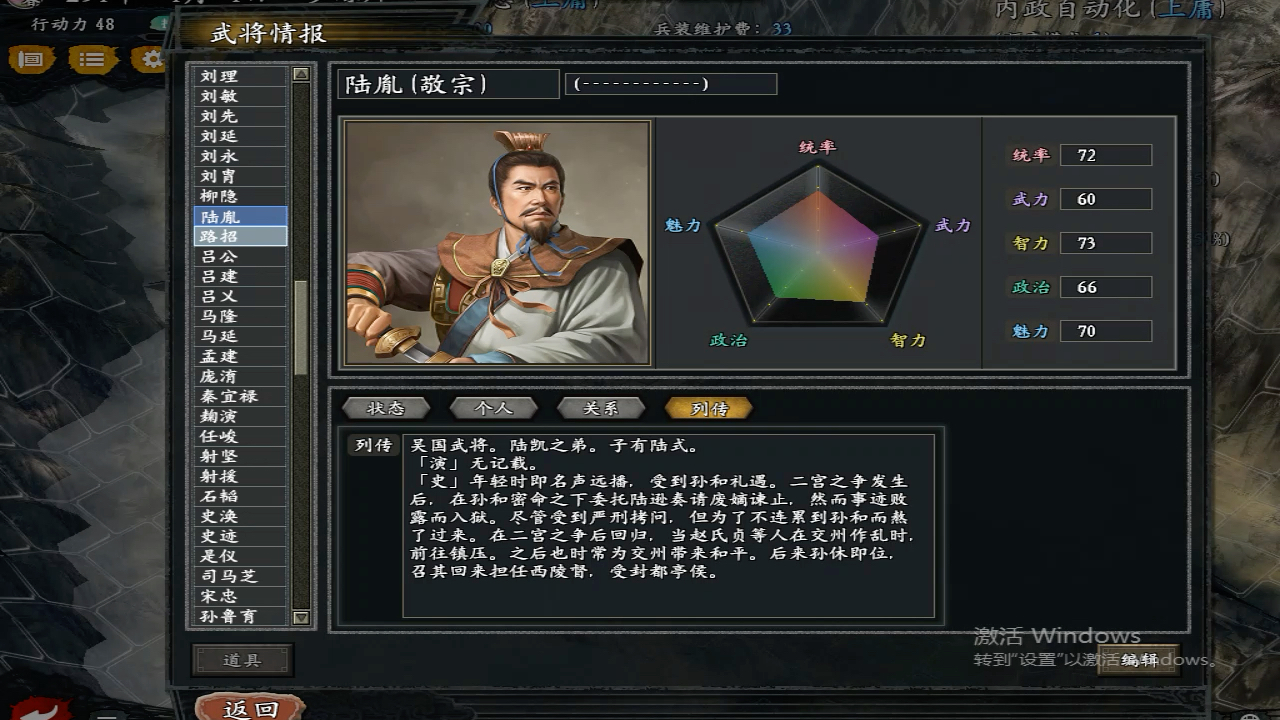Click the 统率 value field showing 72
The width and height of the screenshot is (1280, 720).
(x=1106, y=155)
